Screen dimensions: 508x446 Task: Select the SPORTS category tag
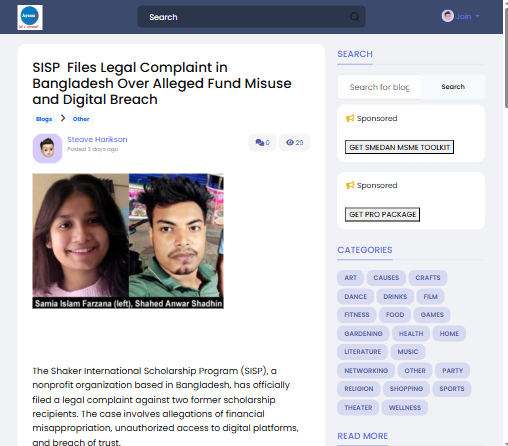452,389
